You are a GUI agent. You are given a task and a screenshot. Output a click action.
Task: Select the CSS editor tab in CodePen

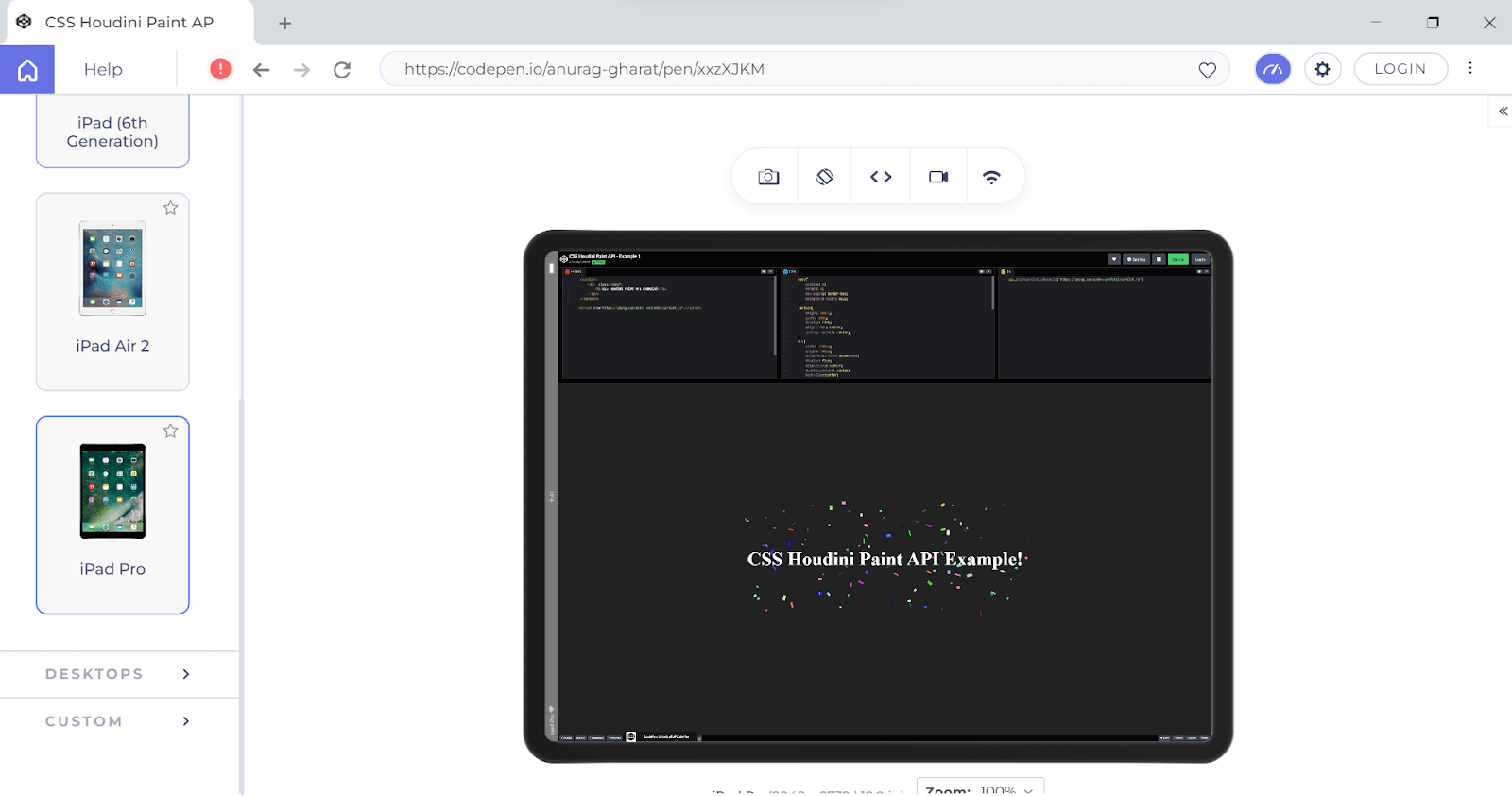tap(790, 271)
